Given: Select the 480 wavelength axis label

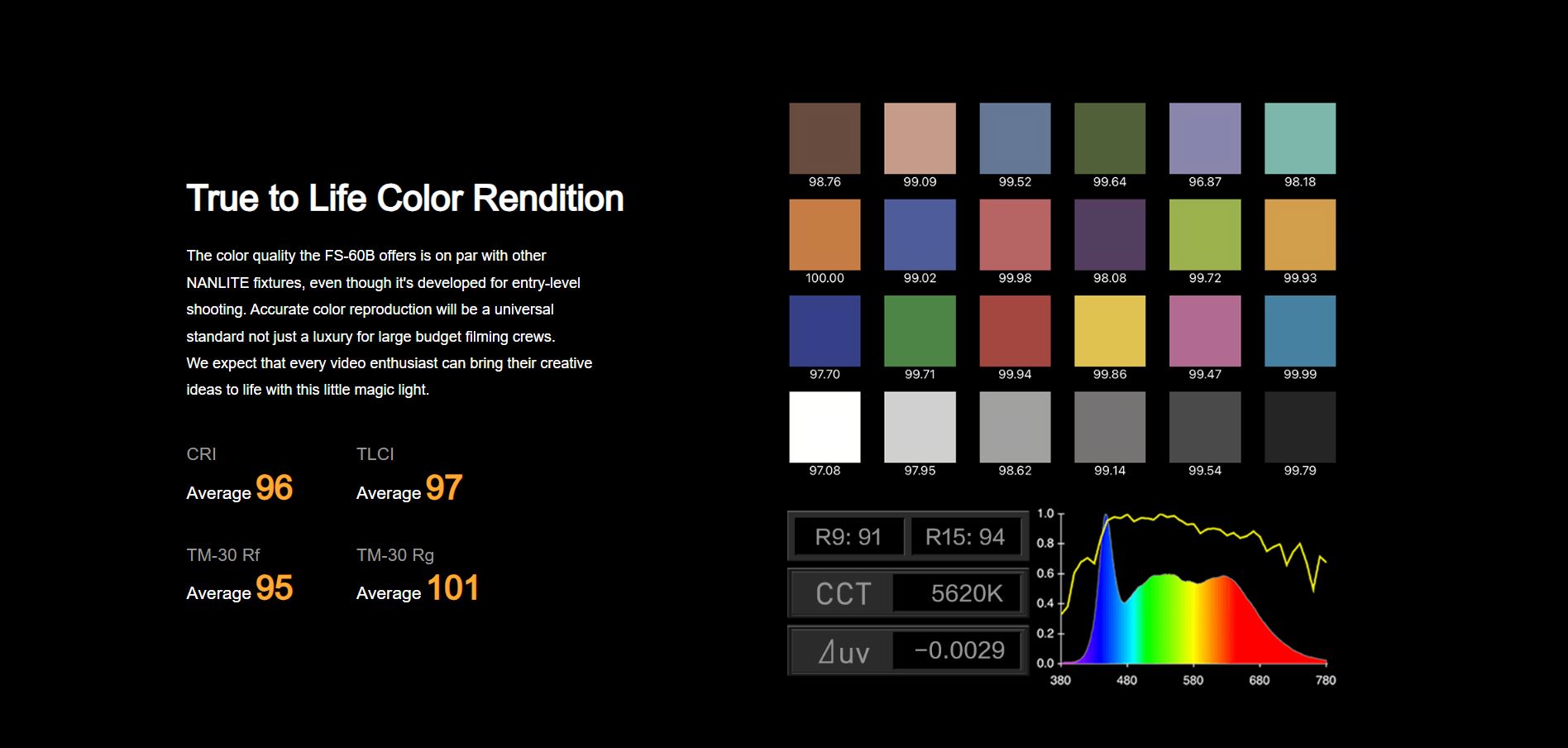Looking at the screenshot, I should tap(1126, 680).
